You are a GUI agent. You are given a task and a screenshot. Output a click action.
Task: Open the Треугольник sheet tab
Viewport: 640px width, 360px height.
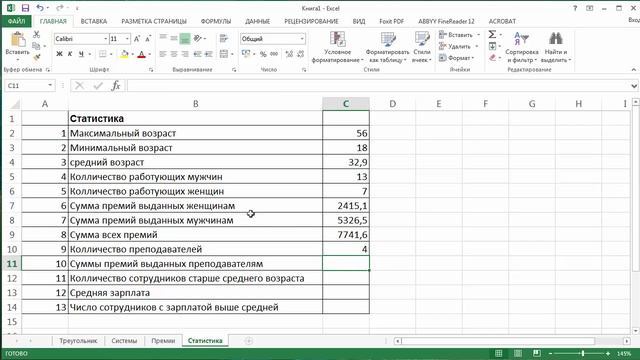pyautogui.click(x=78, y=341)
